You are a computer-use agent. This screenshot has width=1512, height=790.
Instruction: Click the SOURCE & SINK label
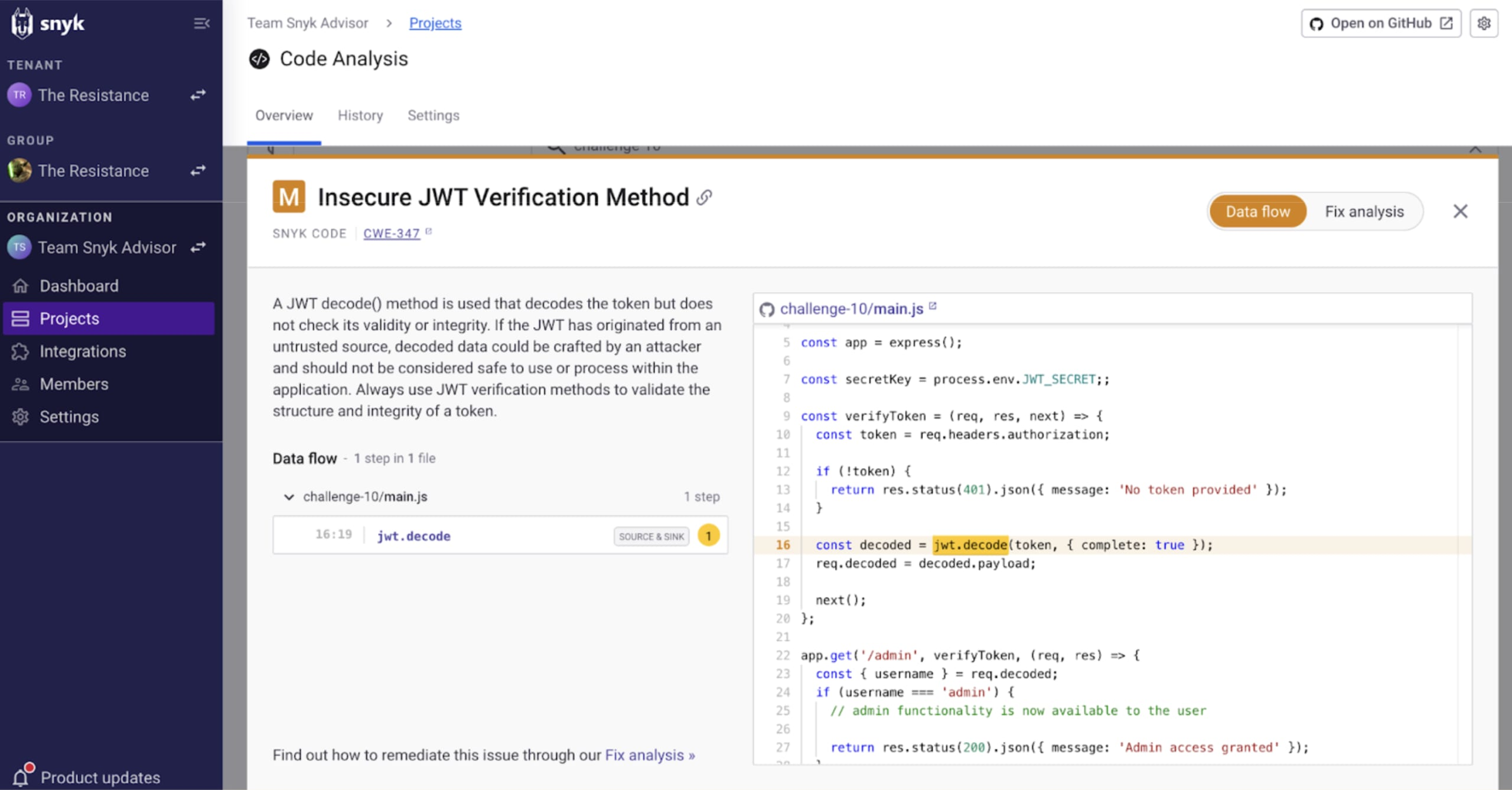pos(651,537)
